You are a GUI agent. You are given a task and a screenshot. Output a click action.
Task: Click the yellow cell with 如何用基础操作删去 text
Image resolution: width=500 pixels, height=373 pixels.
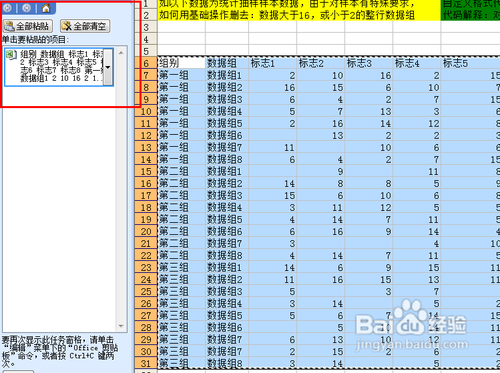click(x=299, y=15)
